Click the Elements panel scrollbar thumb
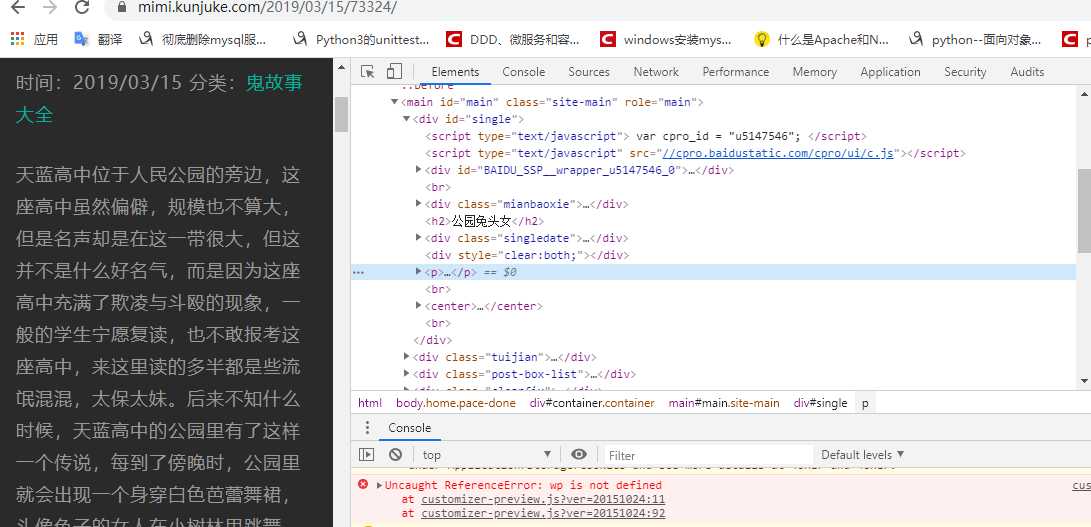Viewport: 1091px width, 527px height. click(x=1084, y=210)
